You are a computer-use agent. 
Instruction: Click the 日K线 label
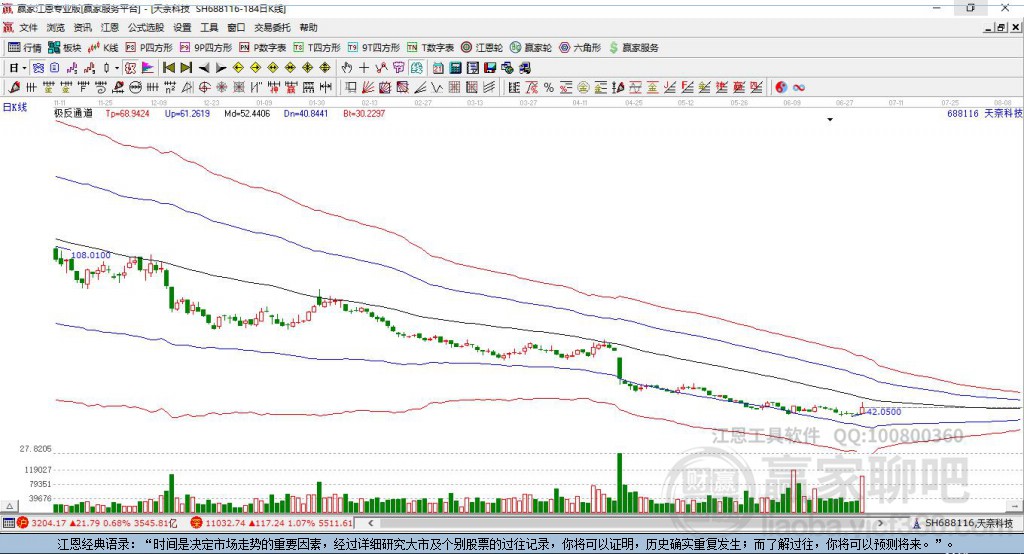tap(15, 107)
